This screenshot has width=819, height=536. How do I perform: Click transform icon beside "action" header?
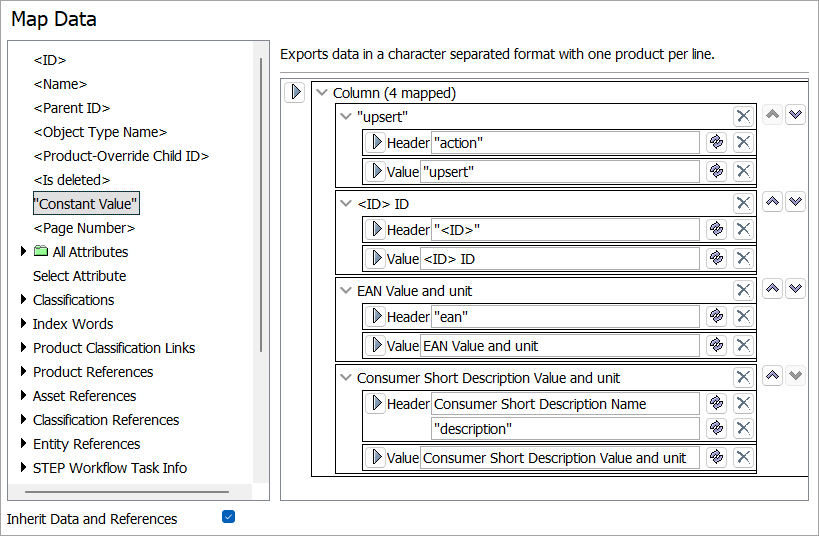[716, 142]
